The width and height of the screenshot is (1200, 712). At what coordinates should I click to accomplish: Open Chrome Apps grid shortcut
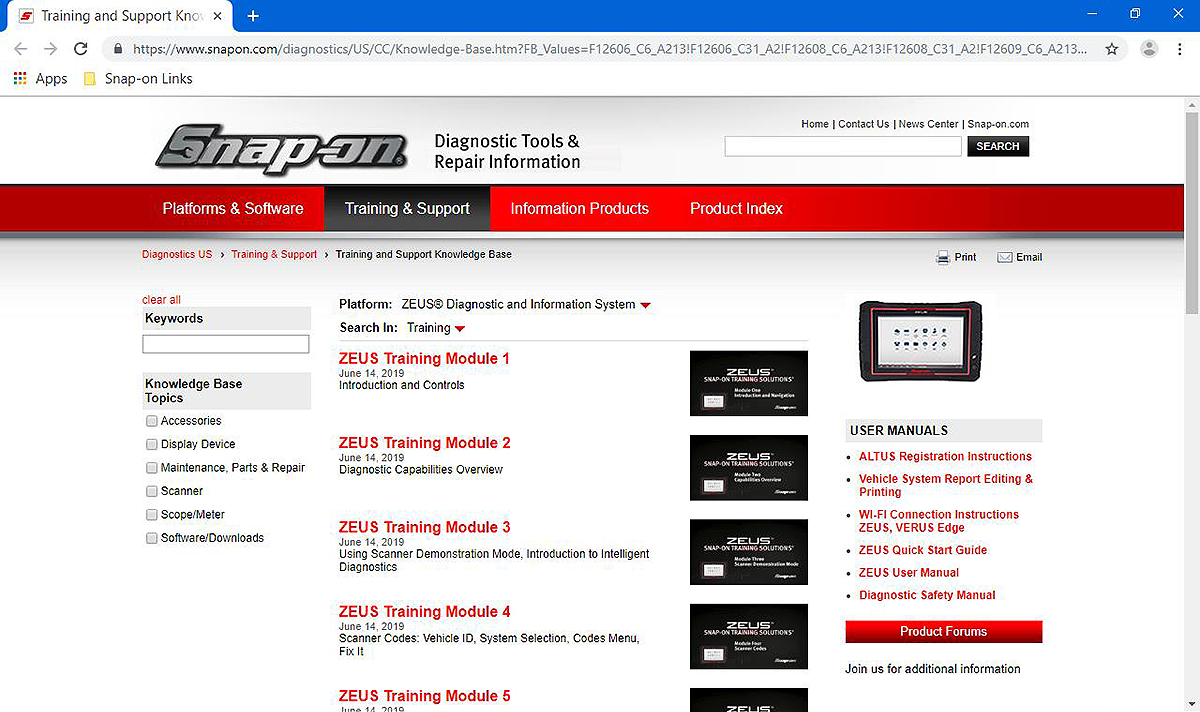pos(21,78)
